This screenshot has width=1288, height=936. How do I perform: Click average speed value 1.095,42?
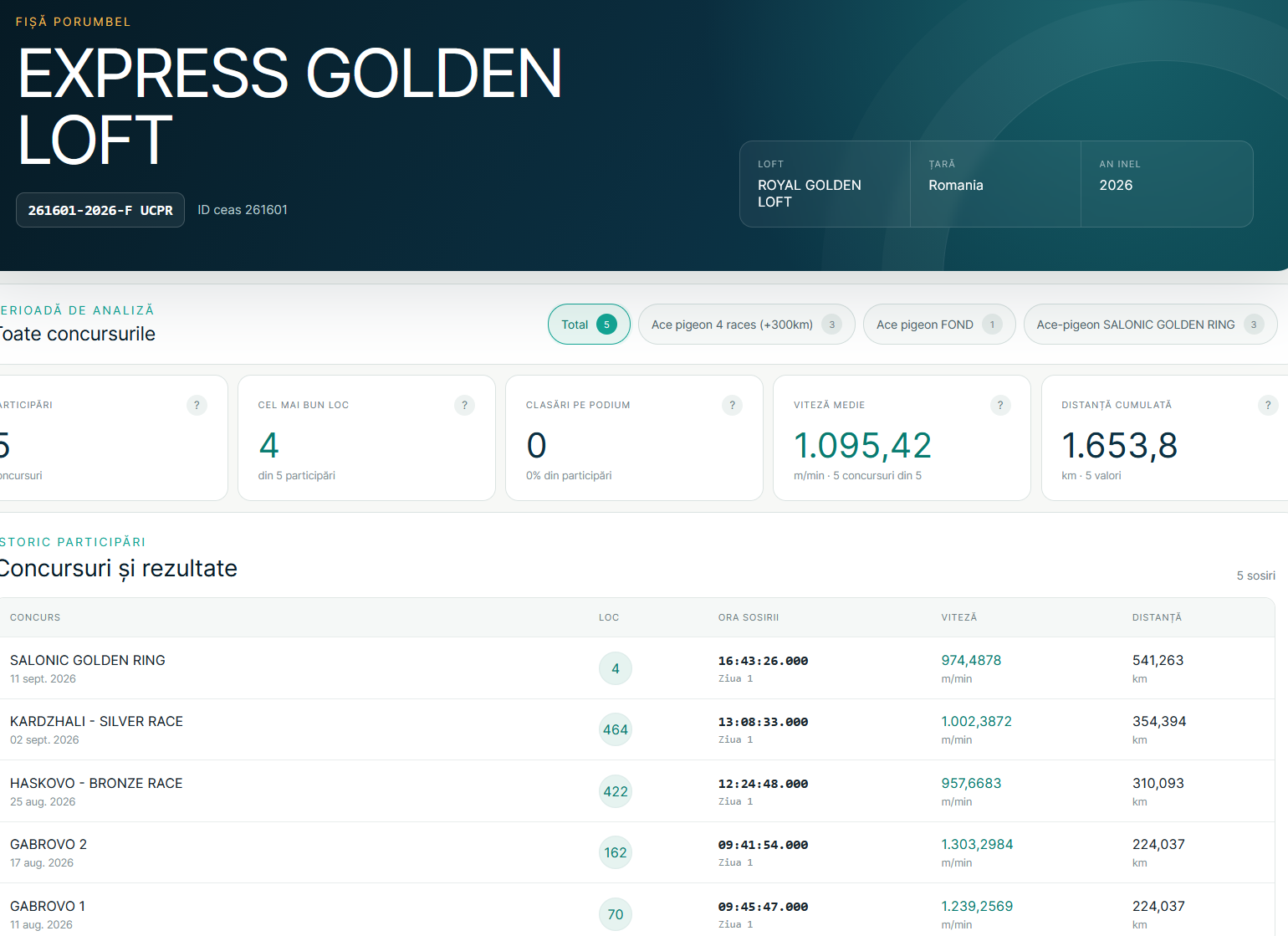[862, 446]
